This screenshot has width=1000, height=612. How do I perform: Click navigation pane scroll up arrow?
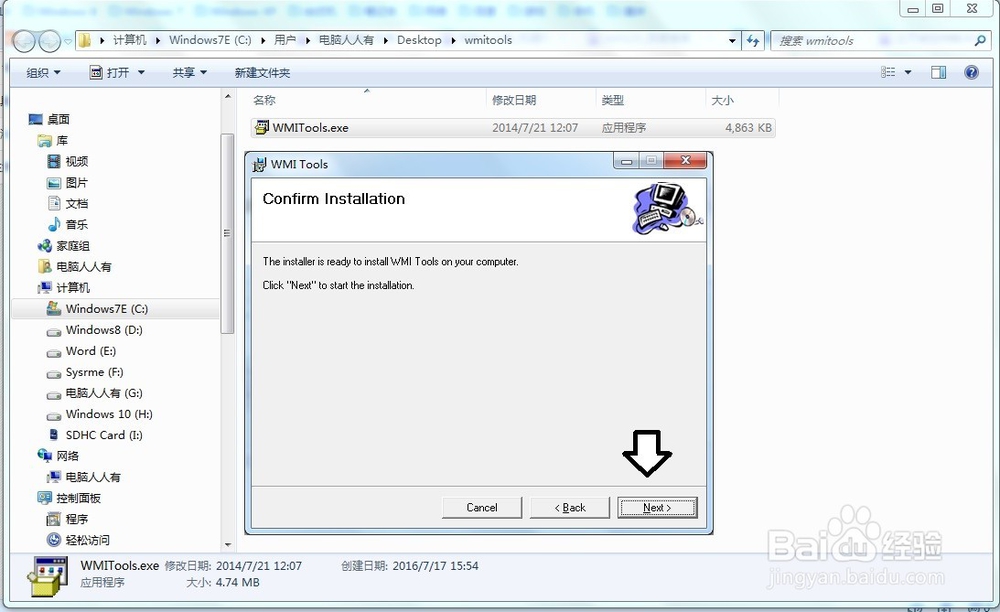228,97
